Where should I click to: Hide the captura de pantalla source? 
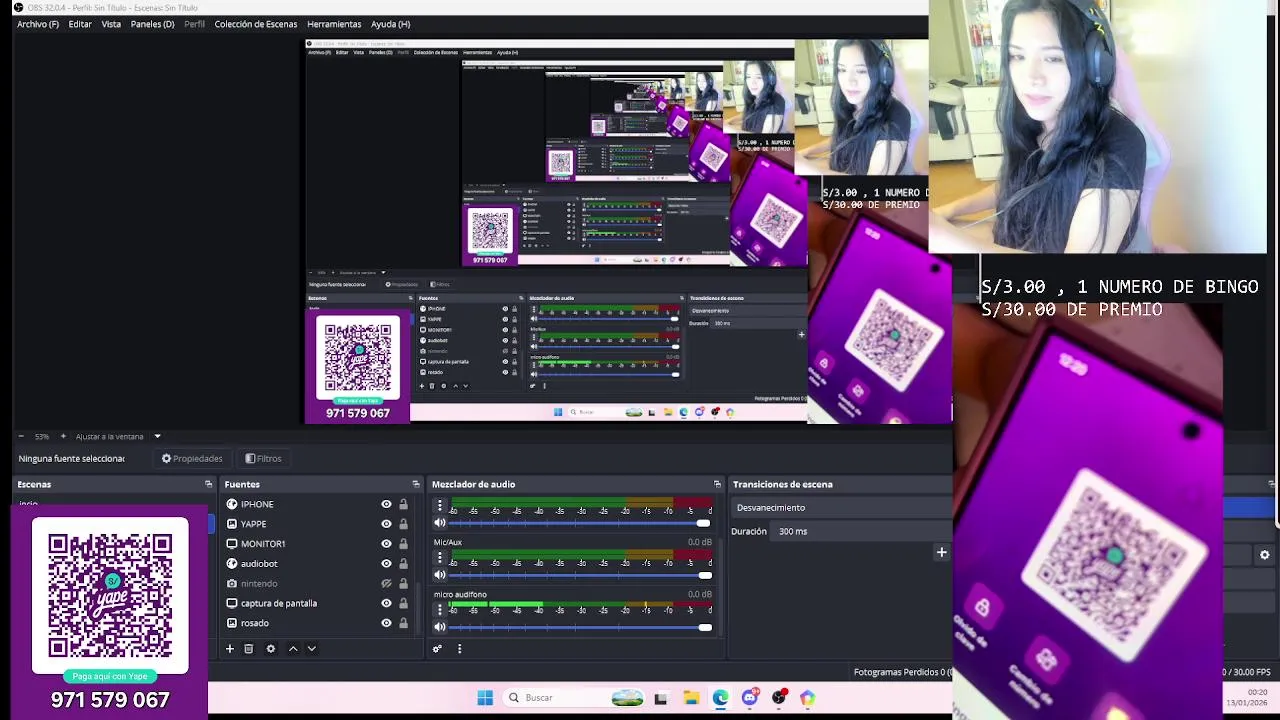pos(386,603)
